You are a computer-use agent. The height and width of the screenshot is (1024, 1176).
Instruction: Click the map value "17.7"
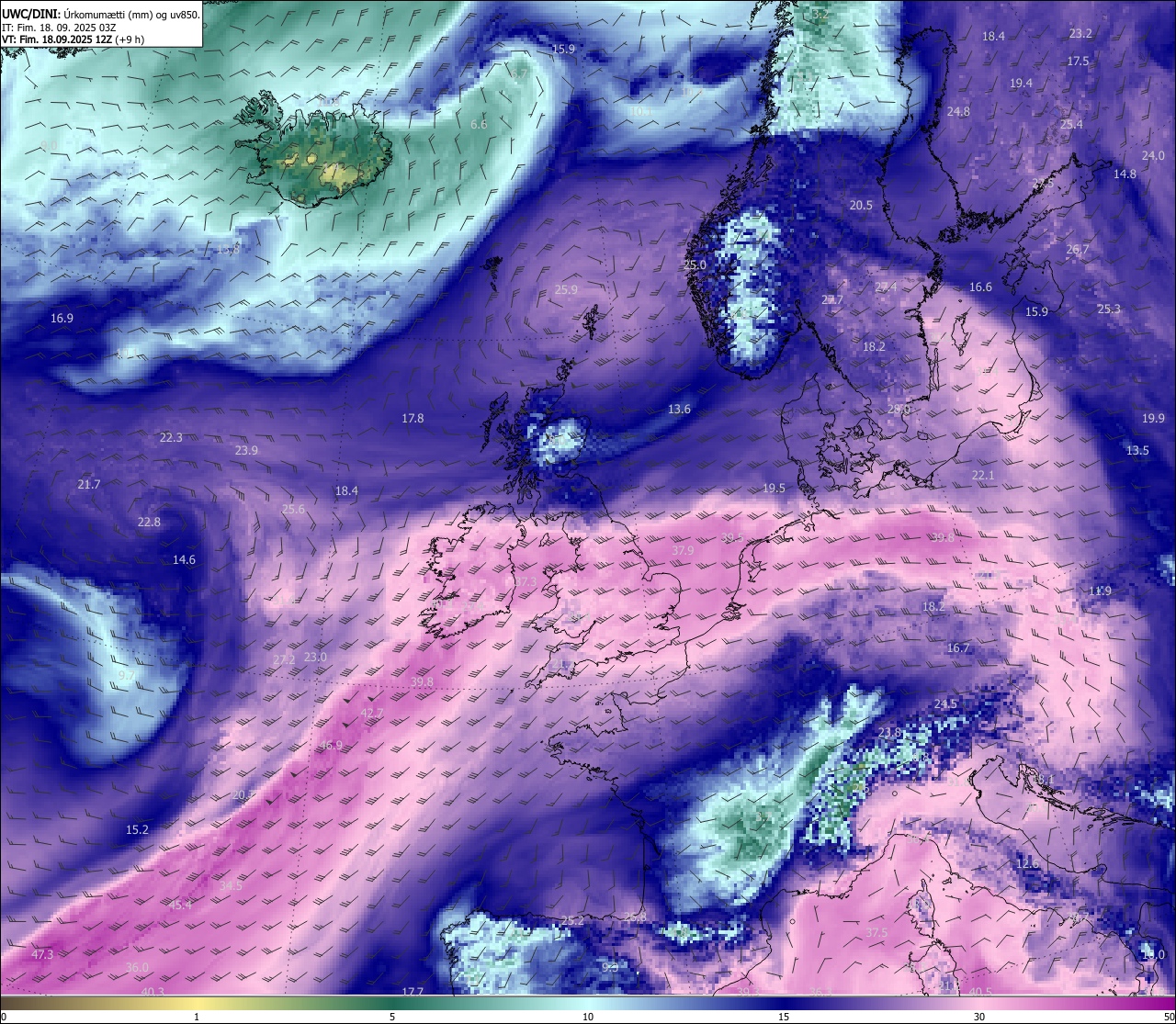(x=413, y=992)
